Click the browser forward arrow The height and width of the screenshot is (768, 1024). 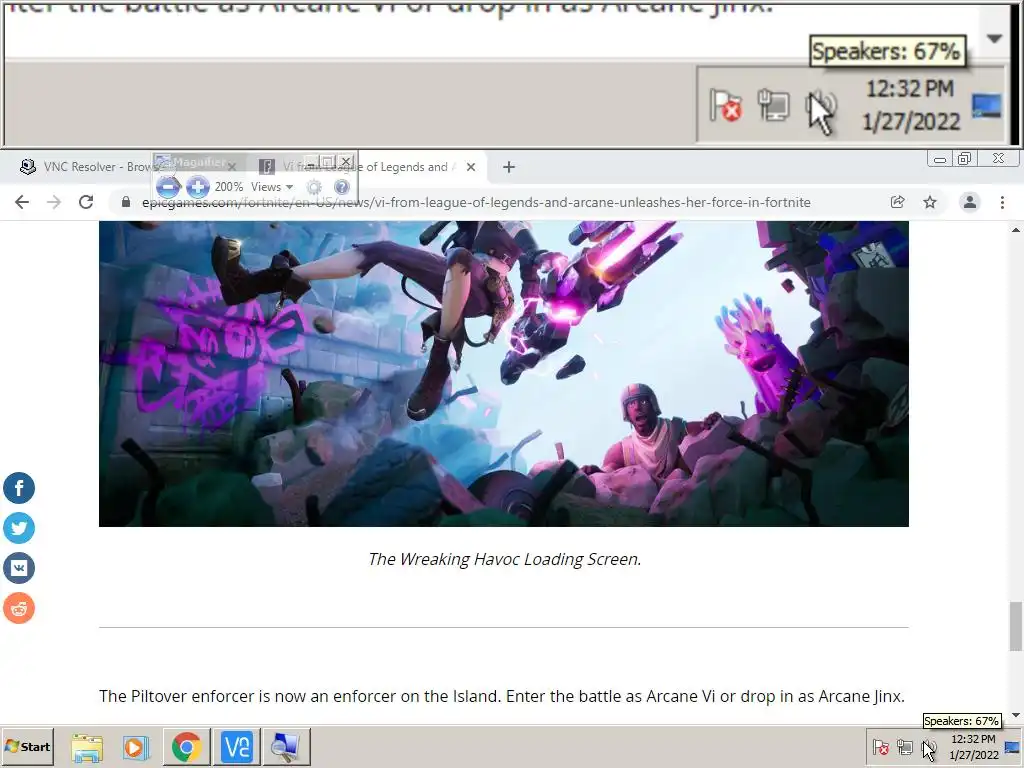[x=54, y=202]
